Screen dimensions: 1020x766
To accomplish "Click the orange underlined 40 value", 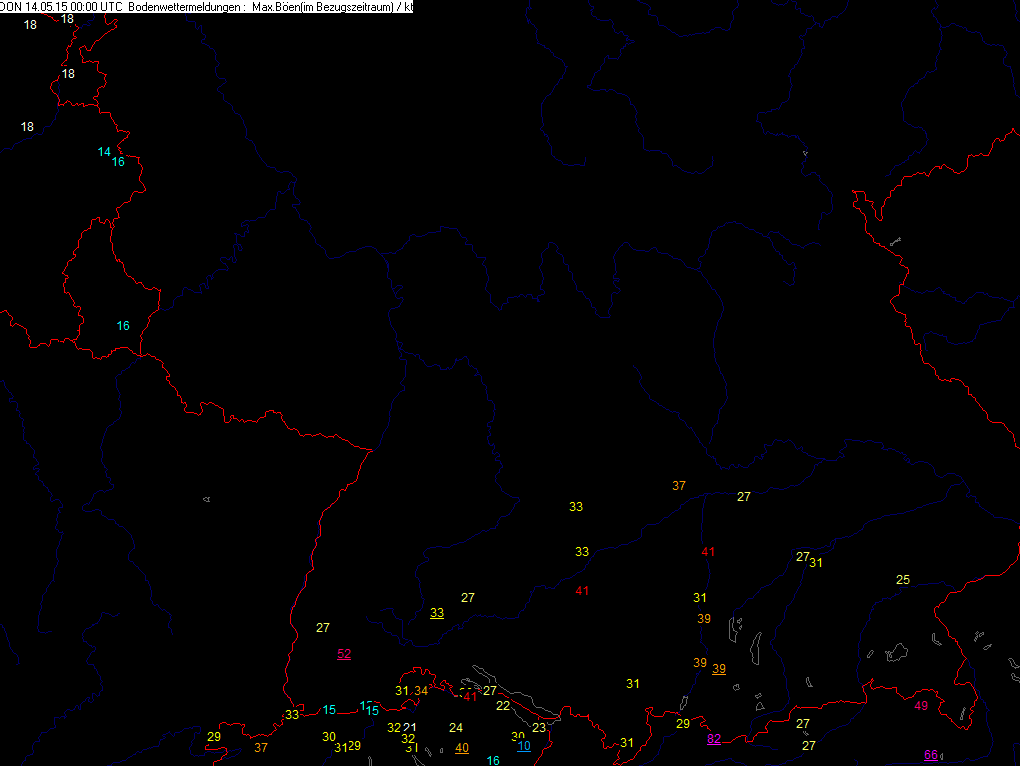I will (x=461, y=747).
